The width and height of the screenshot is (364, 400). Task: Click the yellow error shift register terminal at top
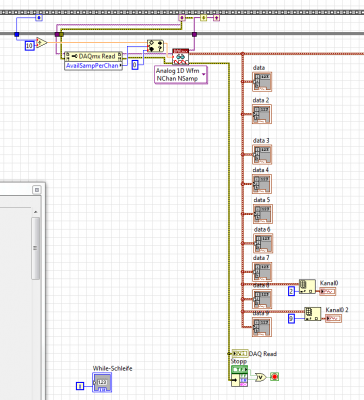click(204, 18)
